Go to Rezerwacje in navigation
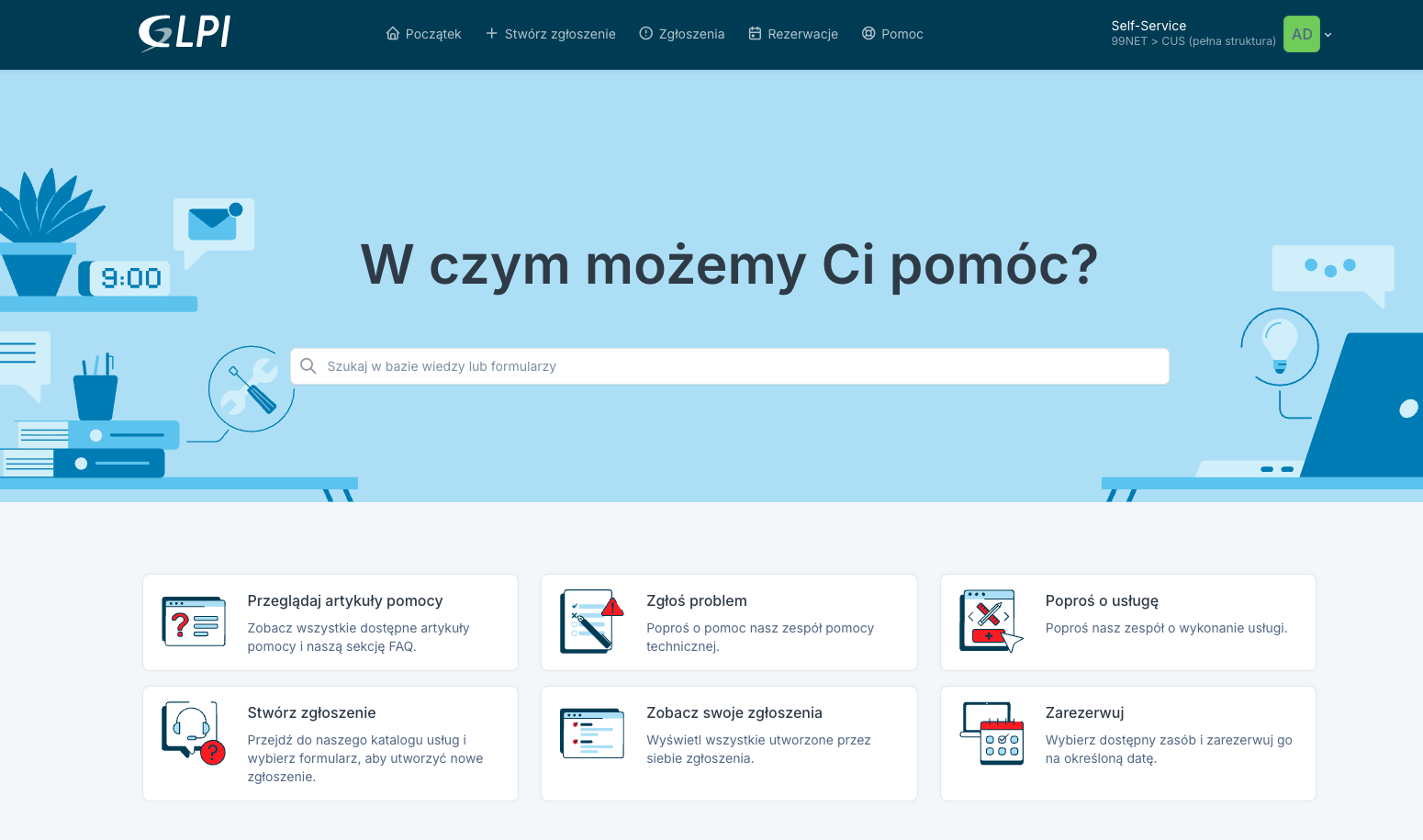Viewport: 1423px width, 840px height. click(x=802, y=34)
